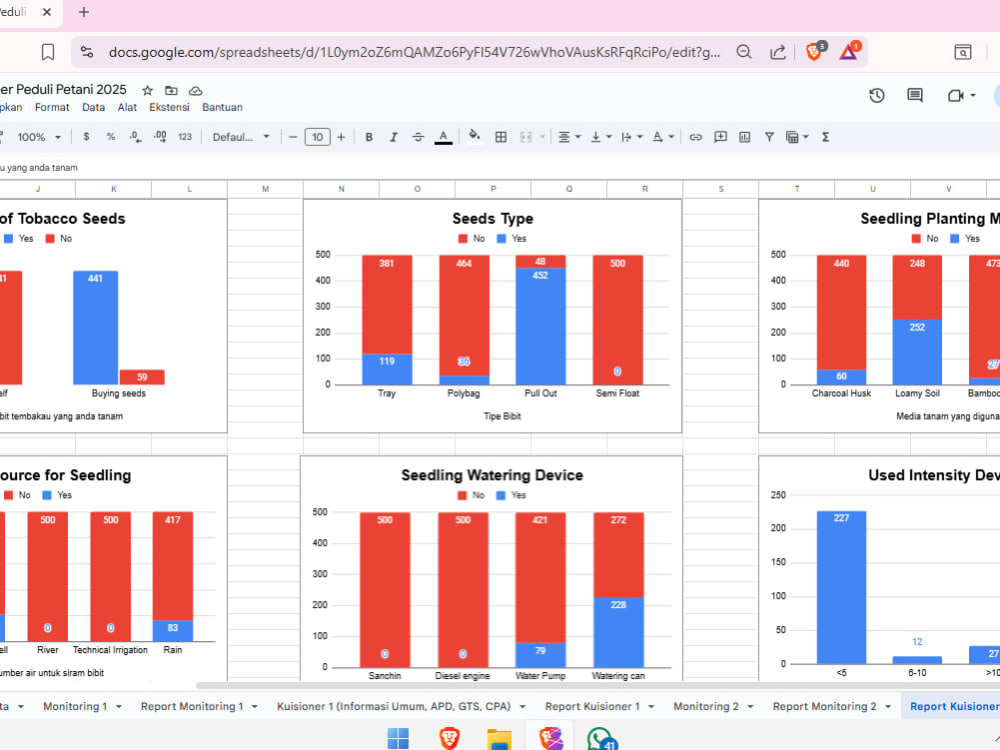1000x750 pixels.
Task: Click column header N
Action: [341, 189]
